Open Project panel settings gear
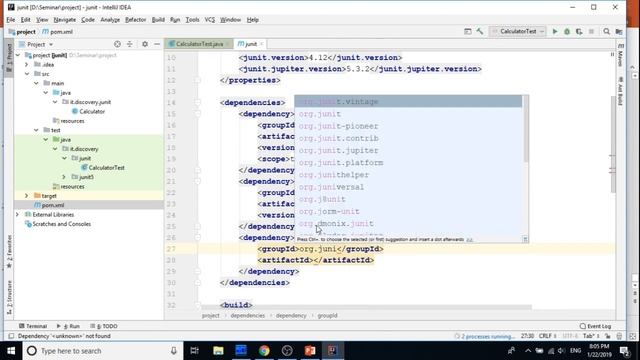The image size is (640, 360). (x=145, y=44)
